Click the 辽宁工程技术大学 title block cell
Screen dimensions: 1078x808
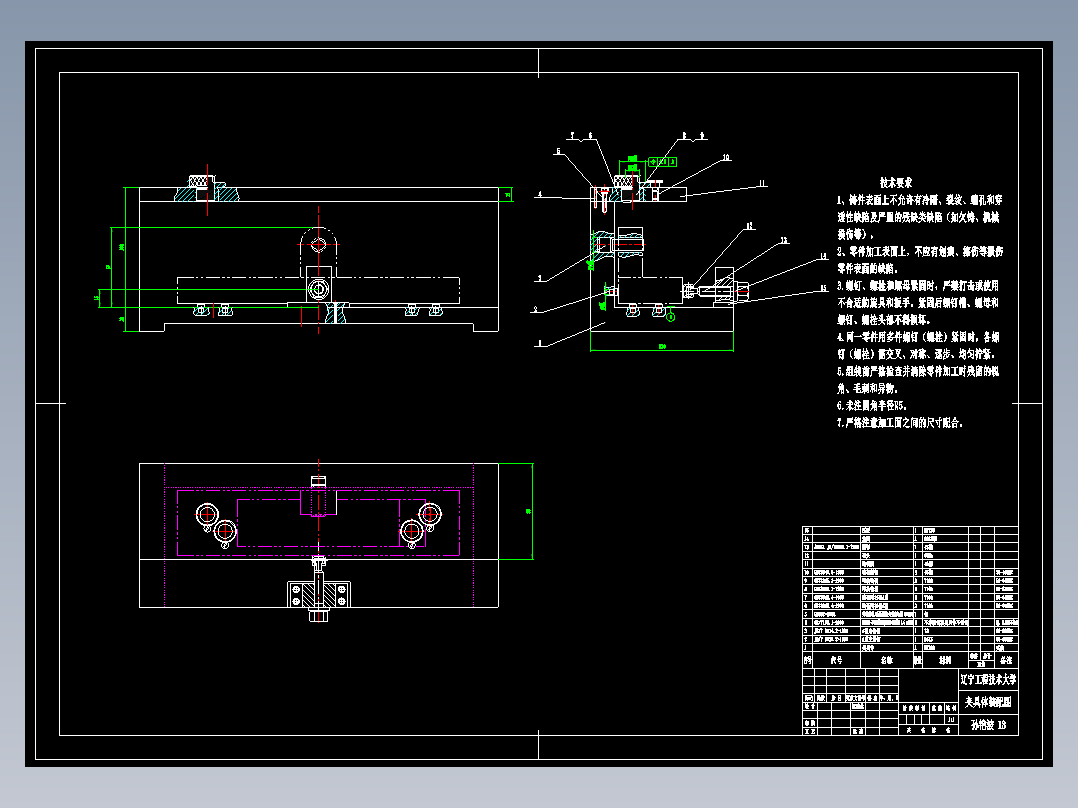(988, 679)
